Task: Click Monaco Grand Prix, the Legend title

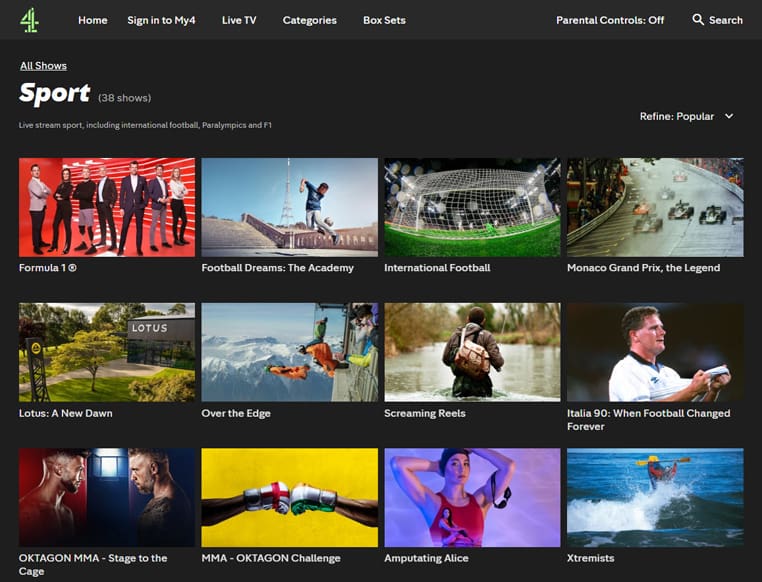Action: click(x=643, y=268)
